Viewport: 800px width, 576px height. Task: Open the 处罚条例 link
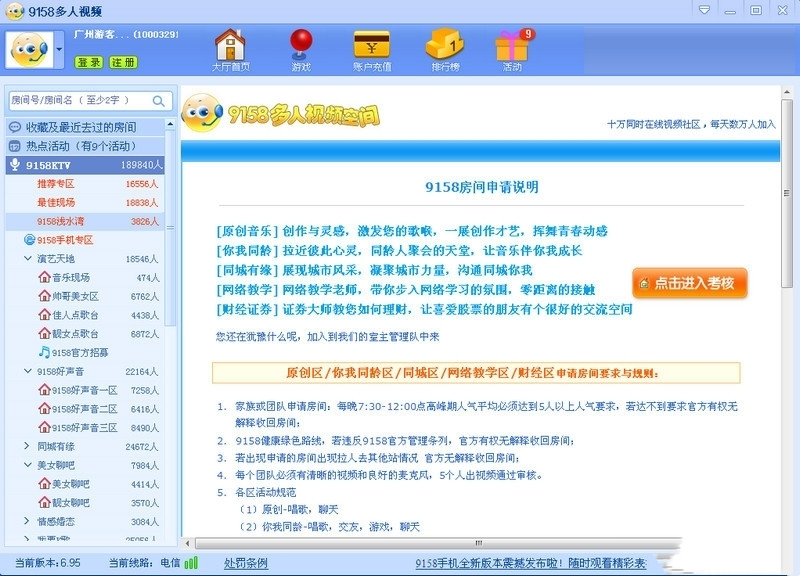click(246, 563)
